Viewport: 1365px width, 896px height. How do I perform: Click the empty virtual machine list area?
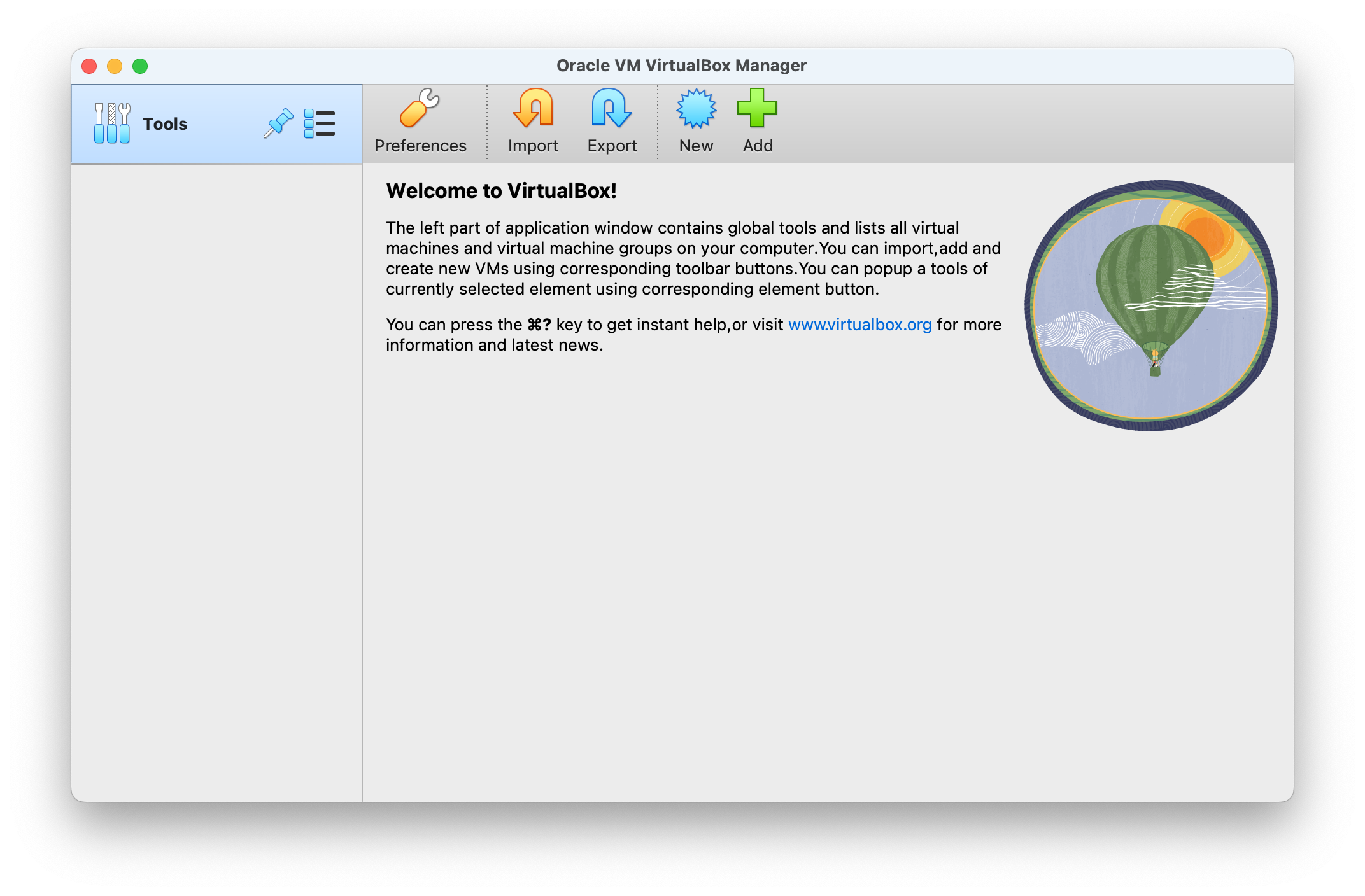(x=216, y=477)
